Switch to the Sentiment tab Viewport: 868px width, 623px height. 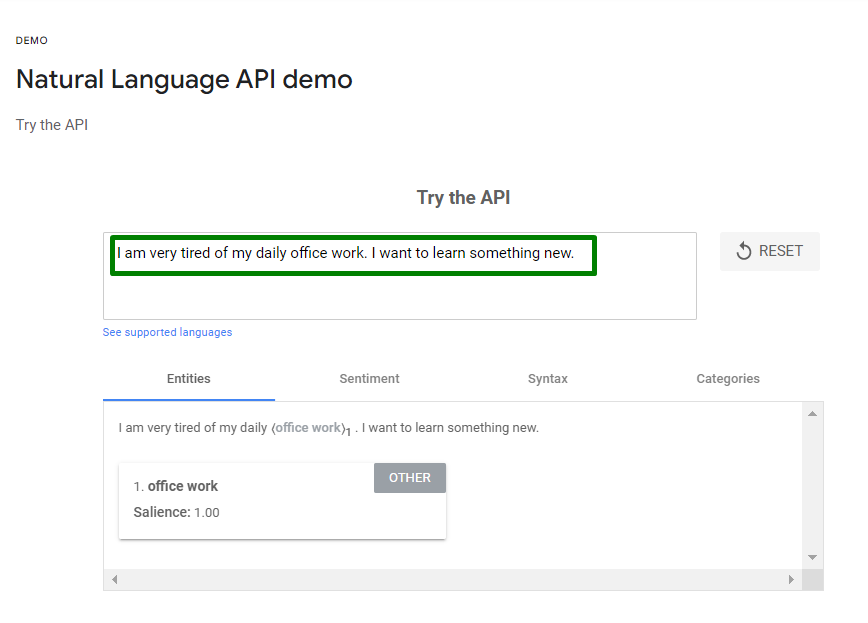coord(369,379)
